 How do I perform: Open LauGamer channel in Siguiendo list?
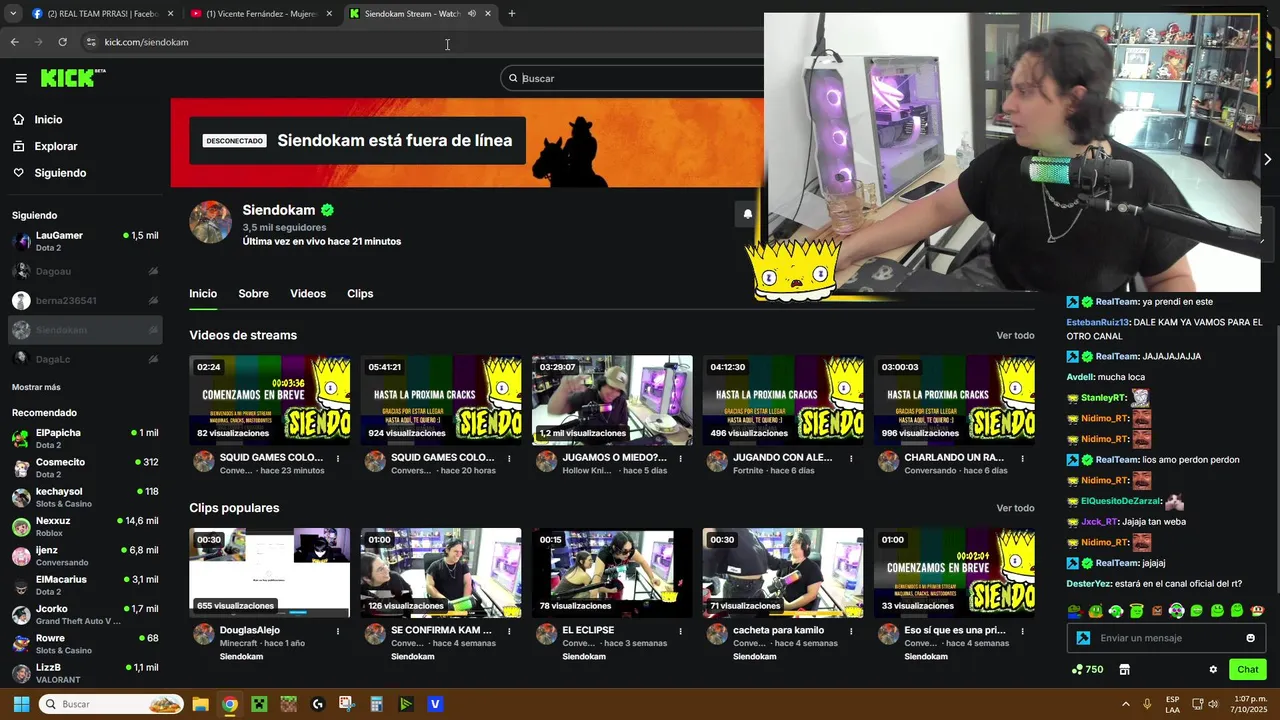click(x=85, y=241)
